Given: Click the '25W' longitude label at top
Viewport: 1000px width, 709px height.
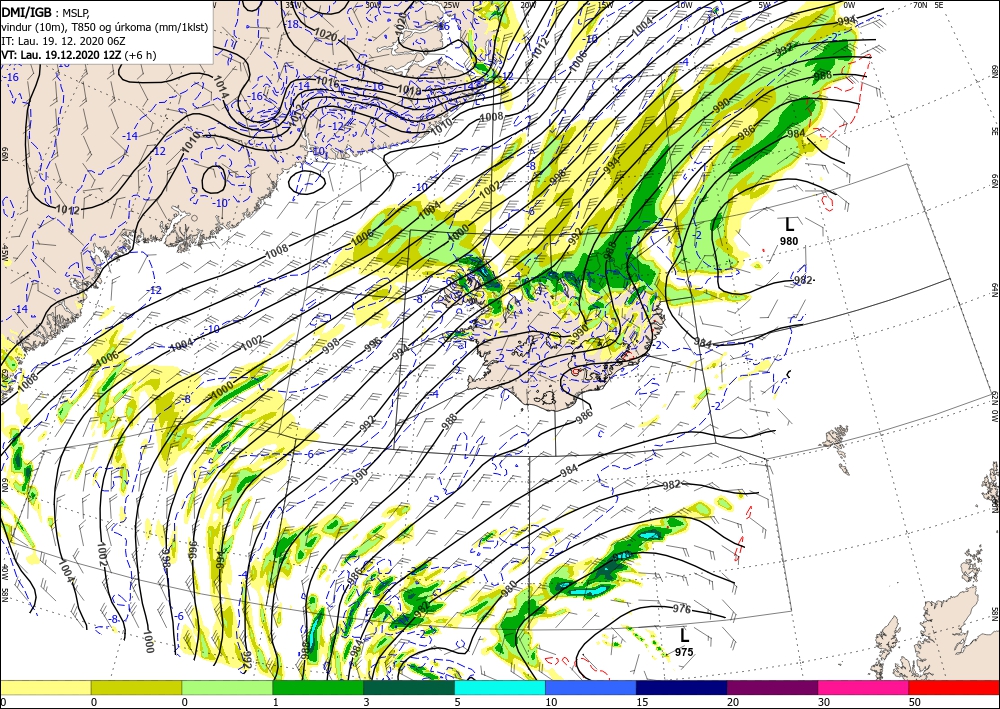Looking at the screenshot, I should click(450, 4).
